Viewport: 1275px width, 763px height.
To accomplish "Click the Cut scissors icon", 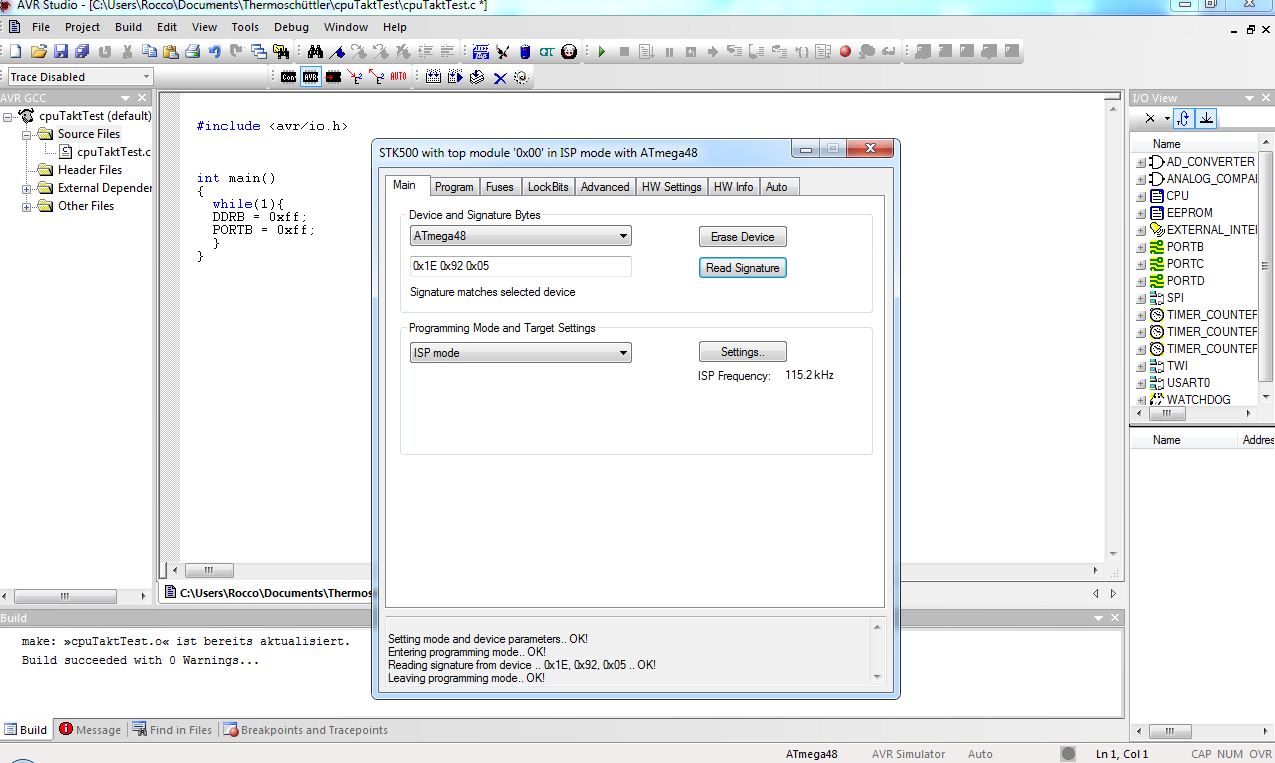I will tap(128, 51).
